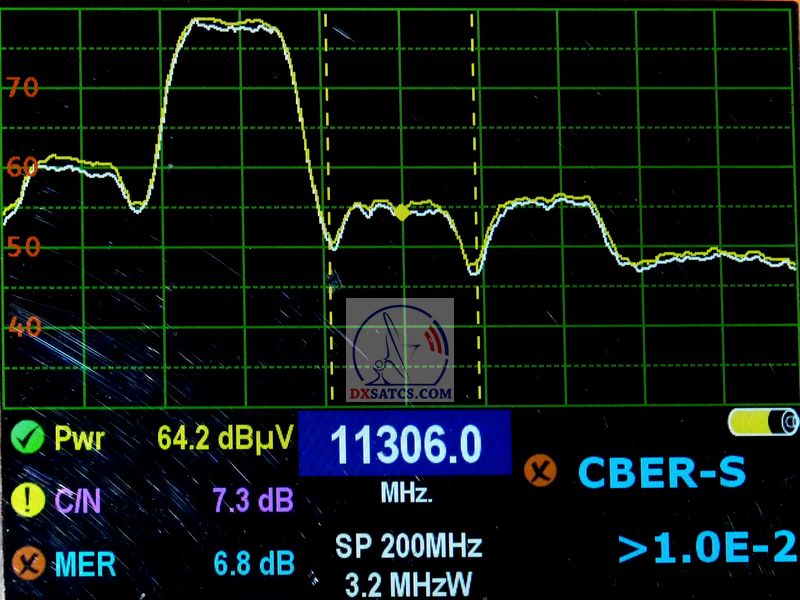Viewport: 800px width, 600px height.
Task: Click the 70 level axis label
Action: (22, 88)
